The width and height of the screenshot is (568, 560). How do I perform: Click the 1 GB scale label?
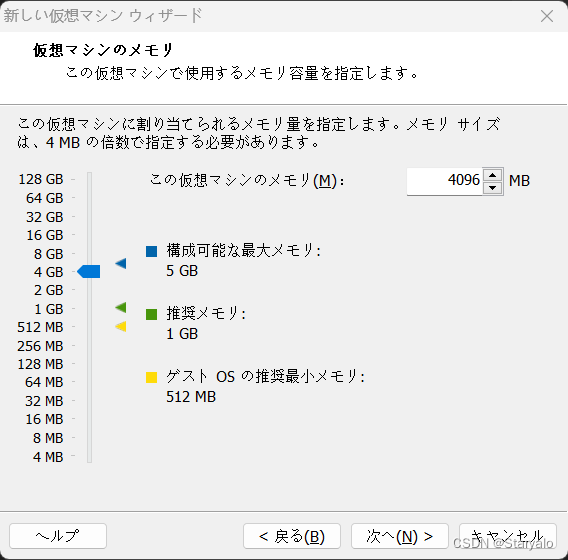tap(49, 309)
